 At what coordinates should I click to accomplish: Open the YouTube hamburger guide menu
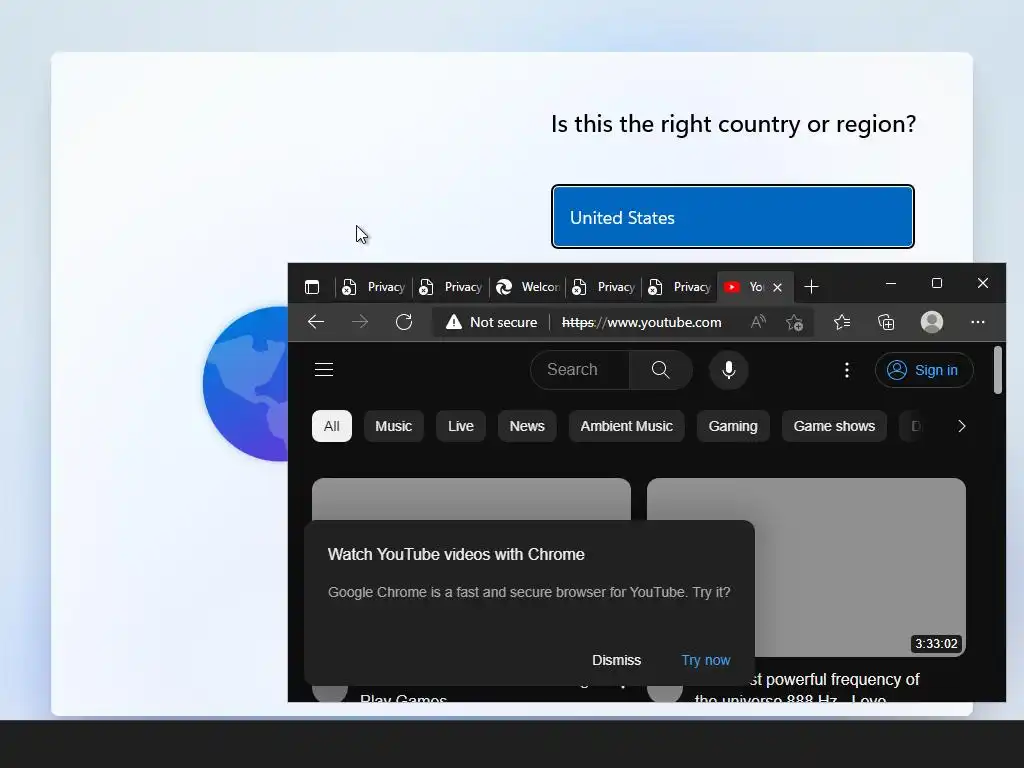[324, 370]
